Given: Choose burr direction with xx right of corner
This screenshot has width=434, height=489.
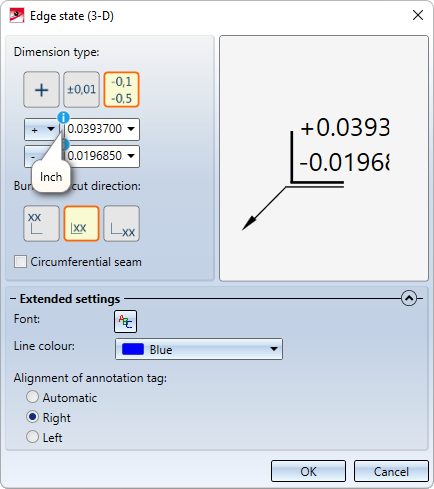Looking at the screenshot, I should [x=122, y=223].
